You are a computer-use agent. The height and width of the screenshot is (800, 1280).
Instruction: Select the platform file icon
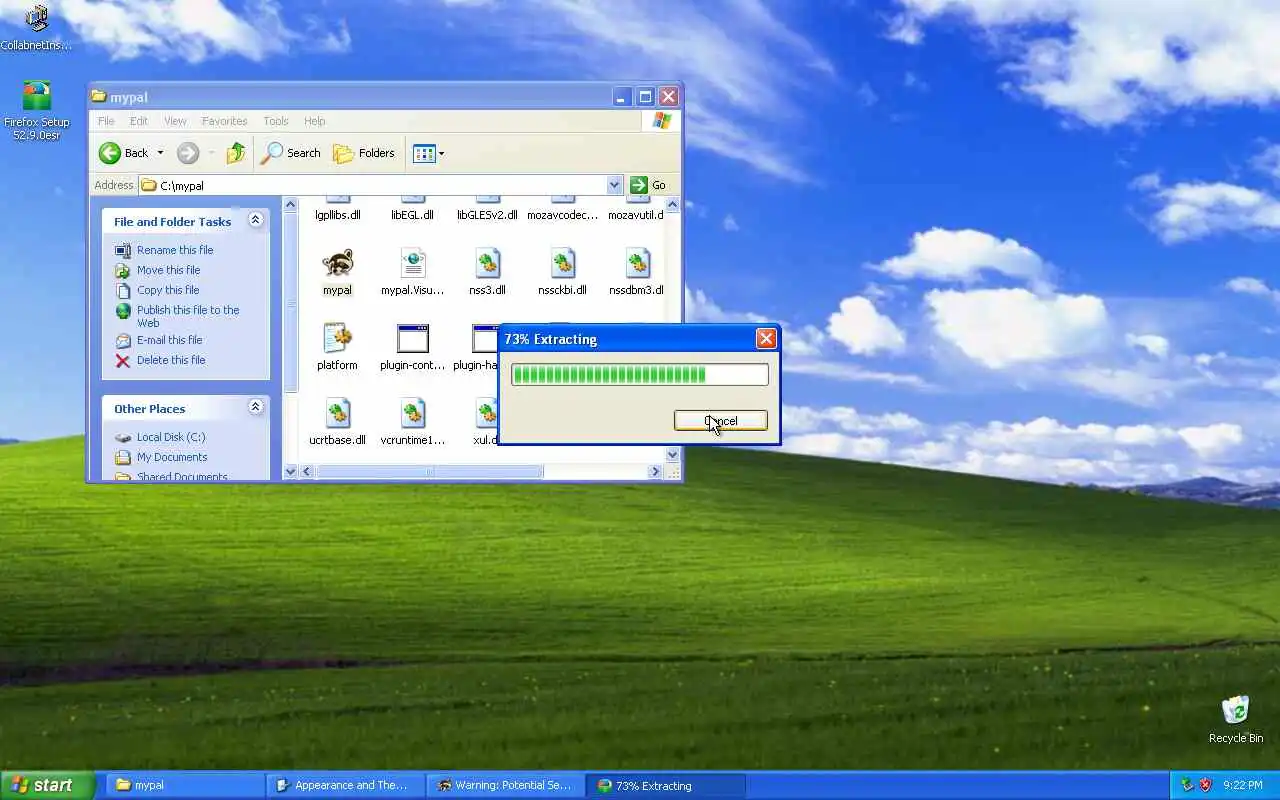337,338
